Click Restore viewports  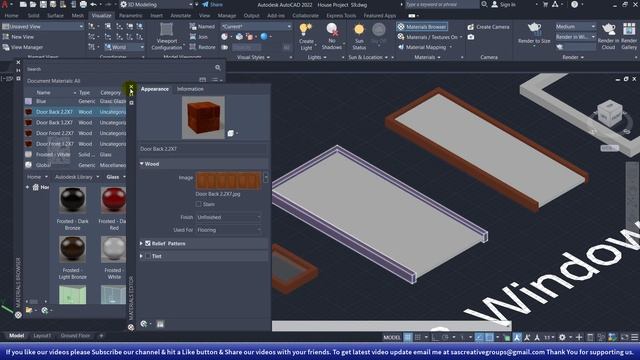click(202, 47)
